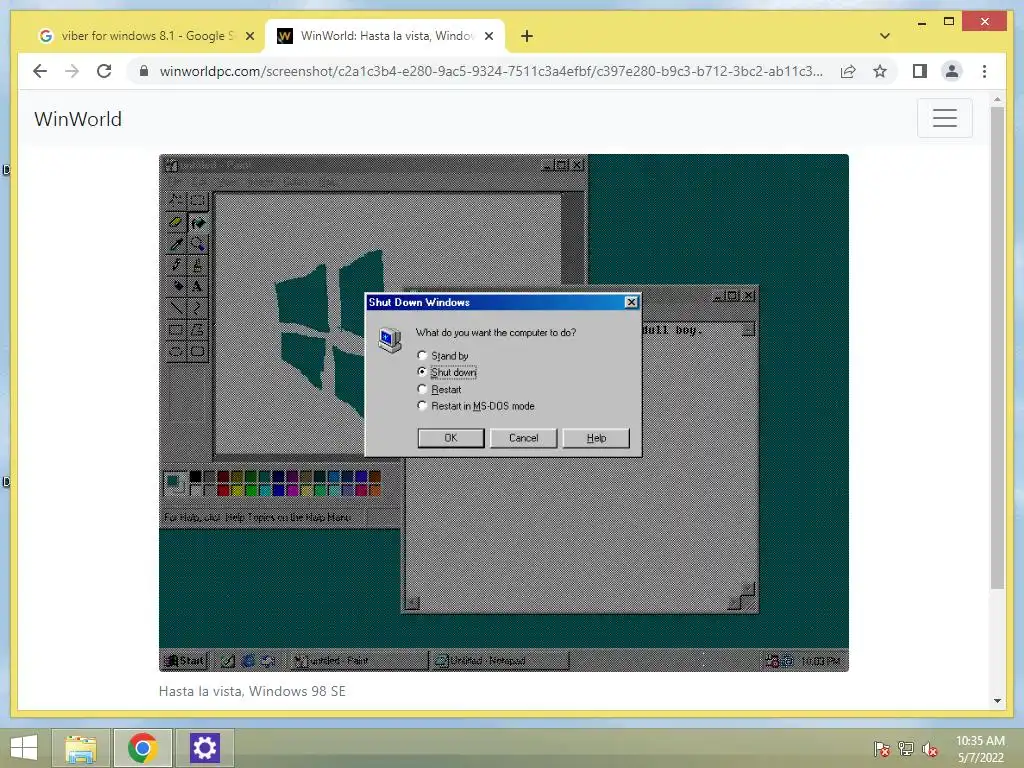Select the Pick Color eyedropper in Paint

point(176,244)
